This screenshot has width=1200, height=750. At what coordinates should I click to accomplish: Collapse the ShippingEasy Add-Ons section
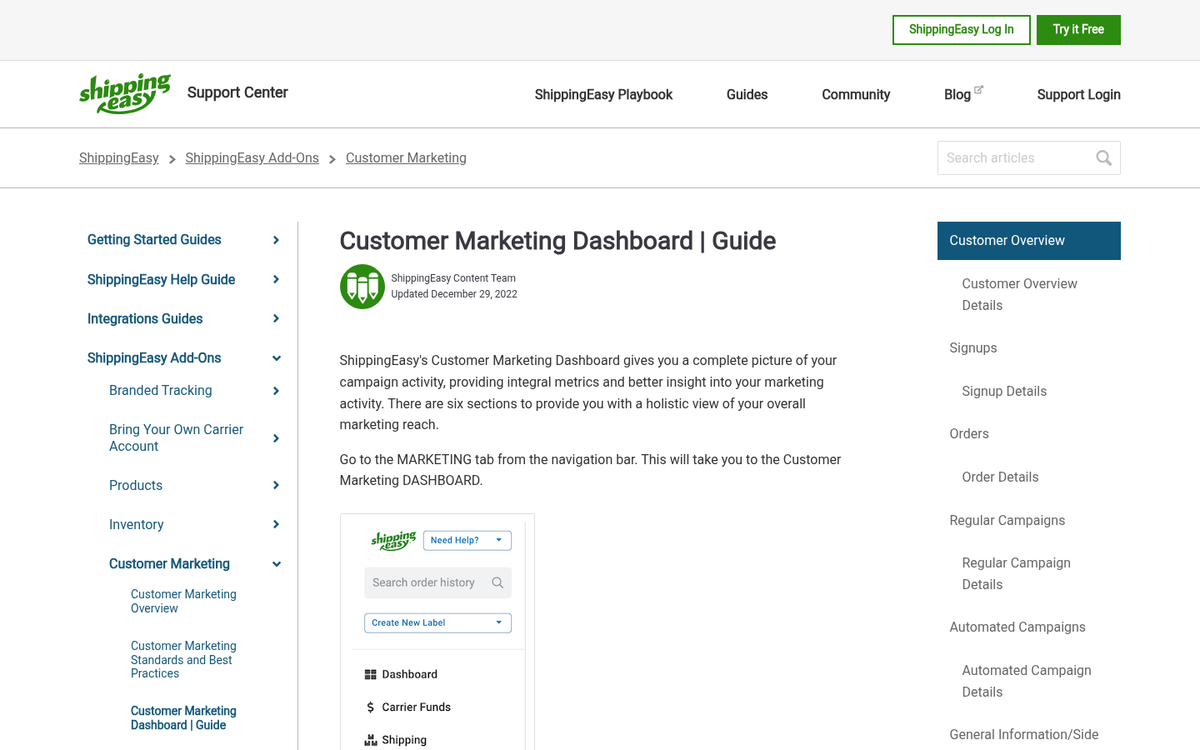pos(276,358)
